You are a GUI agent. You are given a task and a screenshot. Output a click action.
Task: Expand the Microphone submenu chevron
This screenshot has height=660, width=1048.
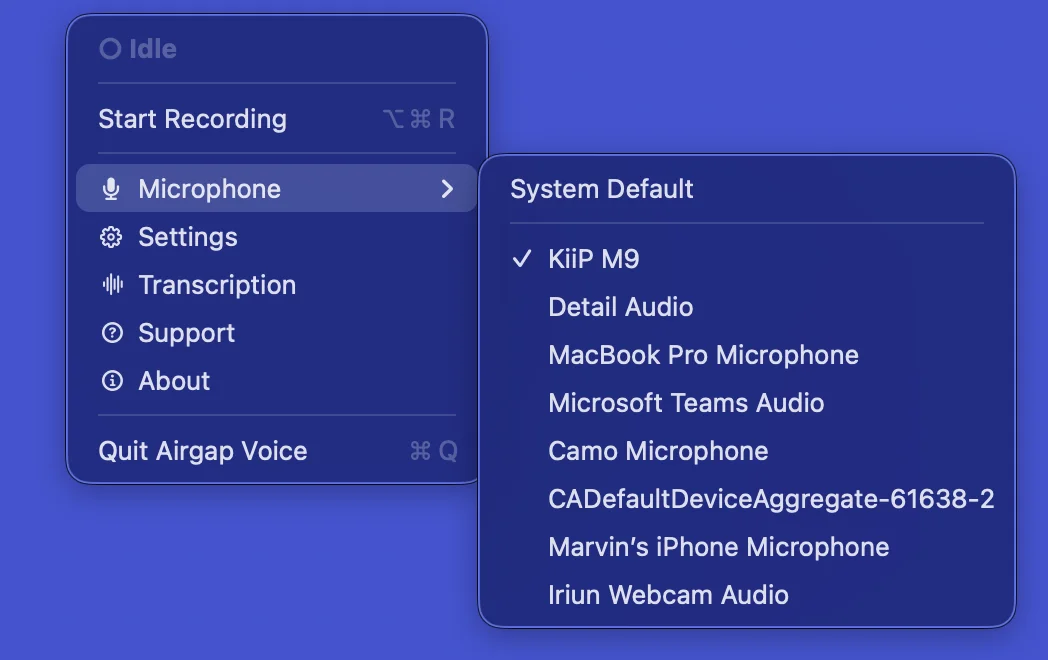coord(447,188)
